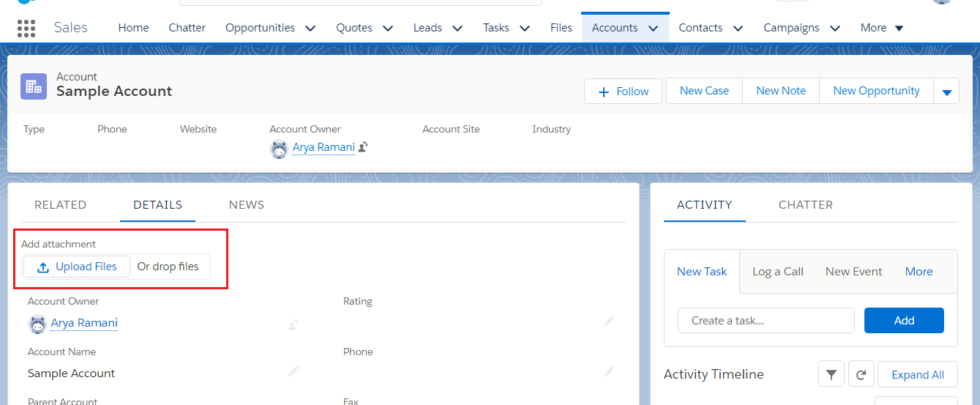This screenshot has width=980, height=405.
Task: Open the More navigation menu
Action: click(882, 28)
